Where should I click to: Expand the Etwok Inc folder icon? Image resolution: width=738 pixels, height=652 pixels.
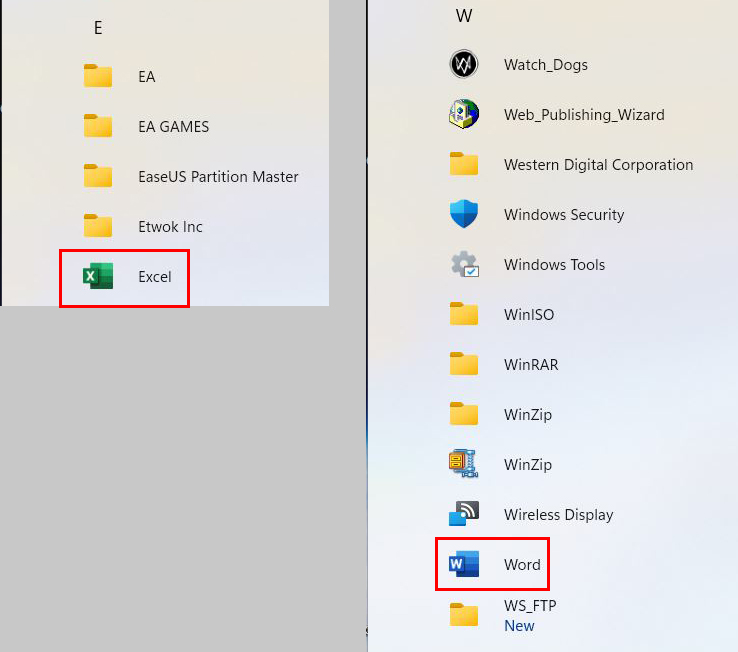(x=98, y=225)
